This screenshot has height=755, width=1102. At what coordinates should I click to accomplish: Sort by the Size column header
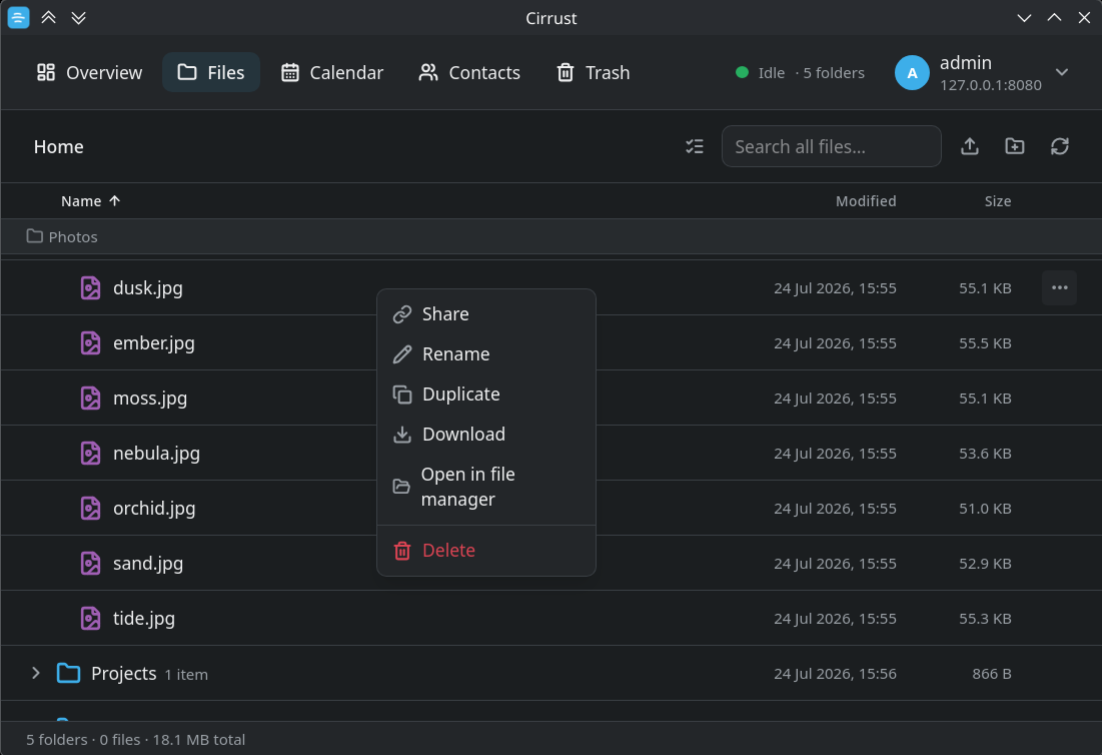point(997,201)
